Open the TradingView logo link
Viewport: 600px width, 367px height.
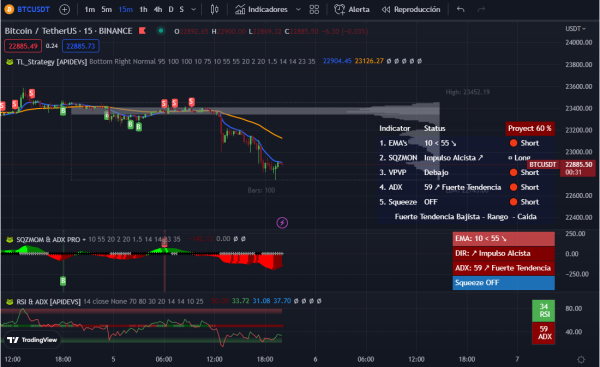tap(33, 340)
